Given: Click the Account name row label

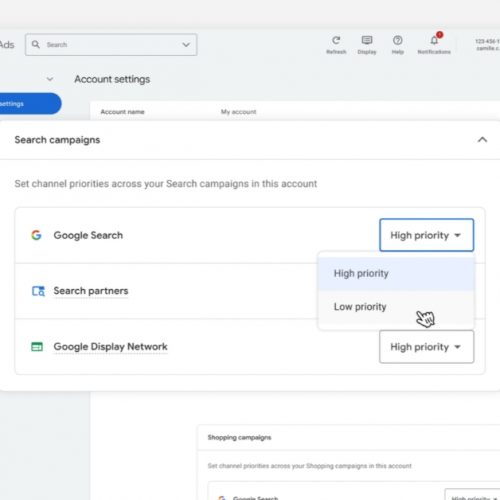Looking at the screenshot, I should (122, 112).
